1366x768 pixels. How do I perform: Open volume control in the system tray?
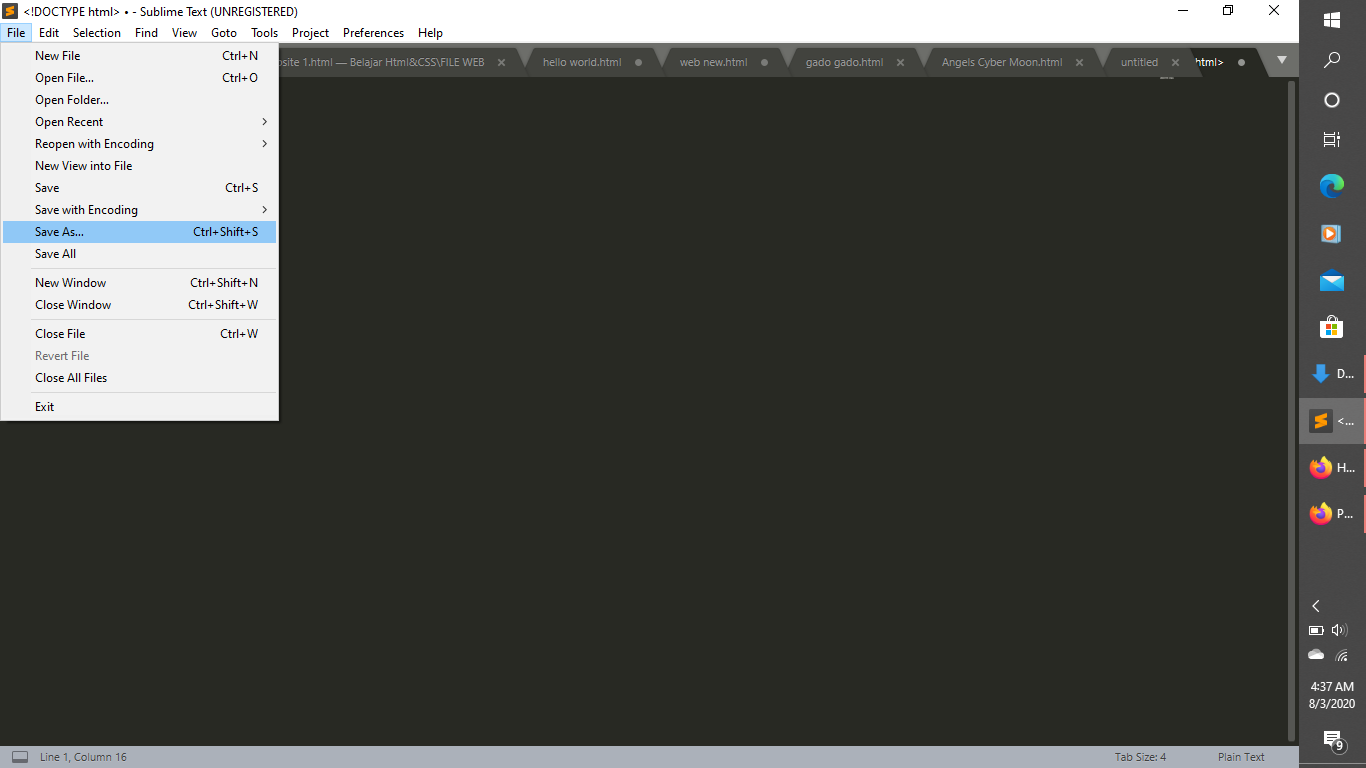click(x=1340, y=630)
